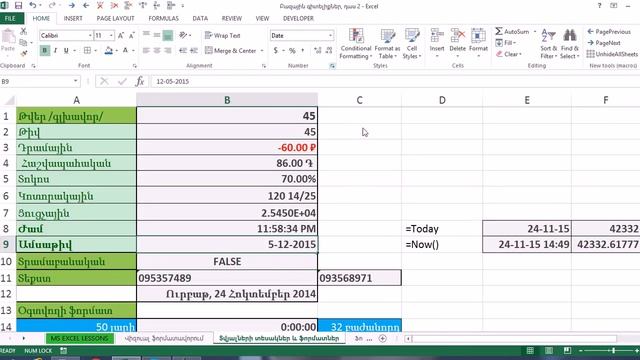The image size is (640, 360).
Task: Apply percent style with the % icon
Action: click(292, 51)
